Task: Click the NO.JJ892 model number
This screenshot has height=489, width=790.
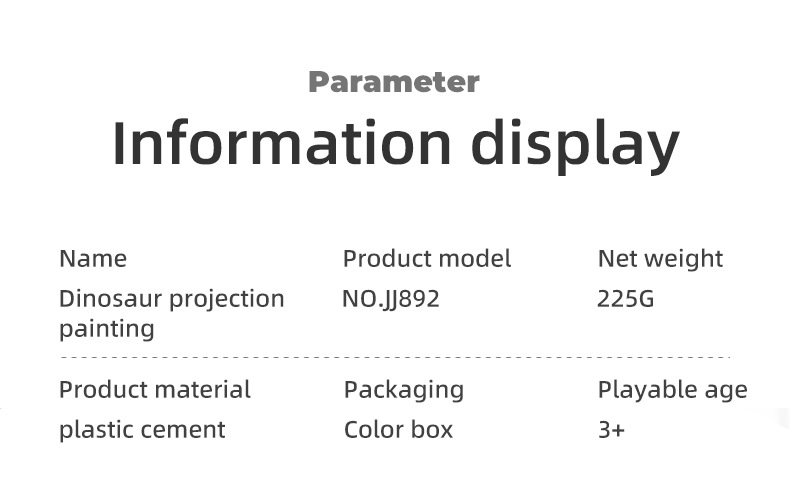Action: click(x=391, y=299)
